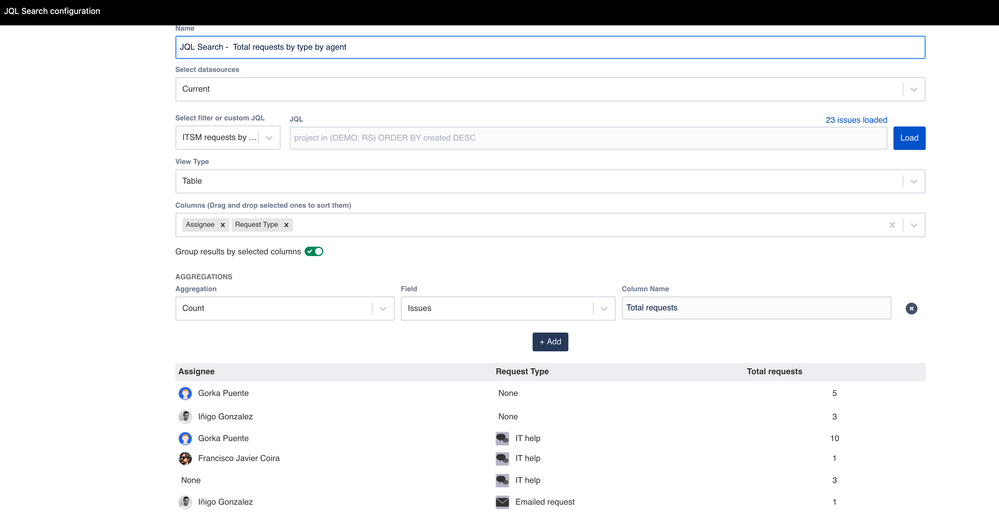This screenshot has width=999, height=518.
Task: Expand the Columns dropdown arrow
Action: point(914,225)
